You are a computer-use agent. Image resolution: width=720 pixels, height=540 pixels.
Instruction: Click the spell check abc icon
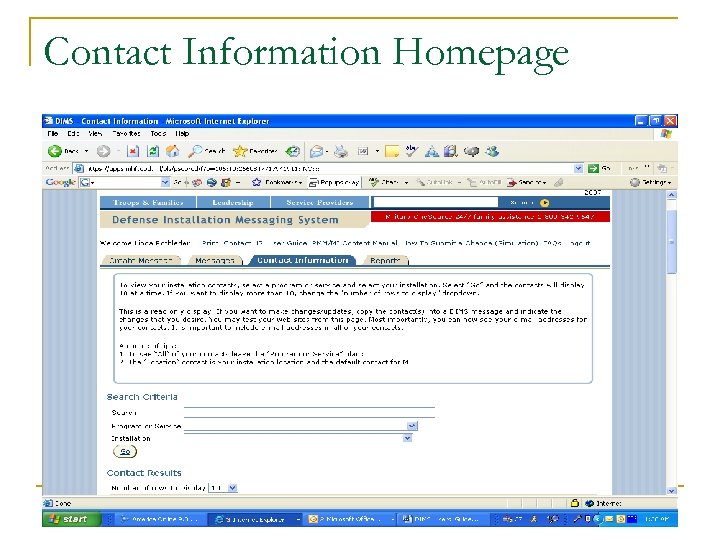click(411, 151)
